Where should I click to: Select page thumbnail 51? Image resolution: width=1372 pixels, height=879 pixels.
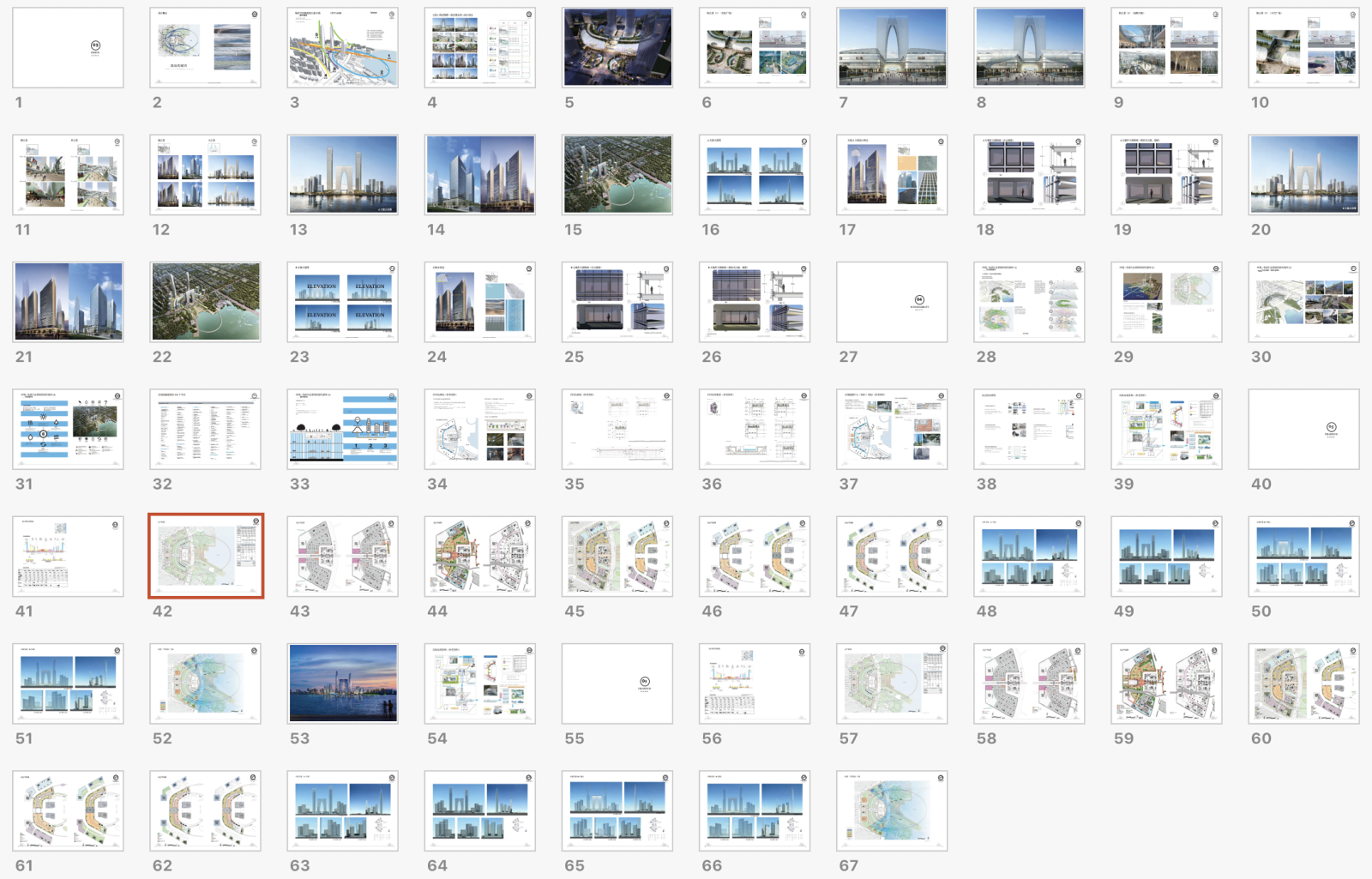[x=69, y=683]
